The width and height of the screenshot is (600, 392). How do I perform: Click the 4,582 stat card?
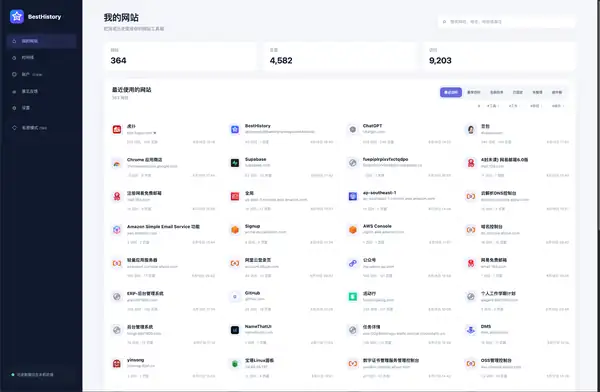tap(340, 56)
